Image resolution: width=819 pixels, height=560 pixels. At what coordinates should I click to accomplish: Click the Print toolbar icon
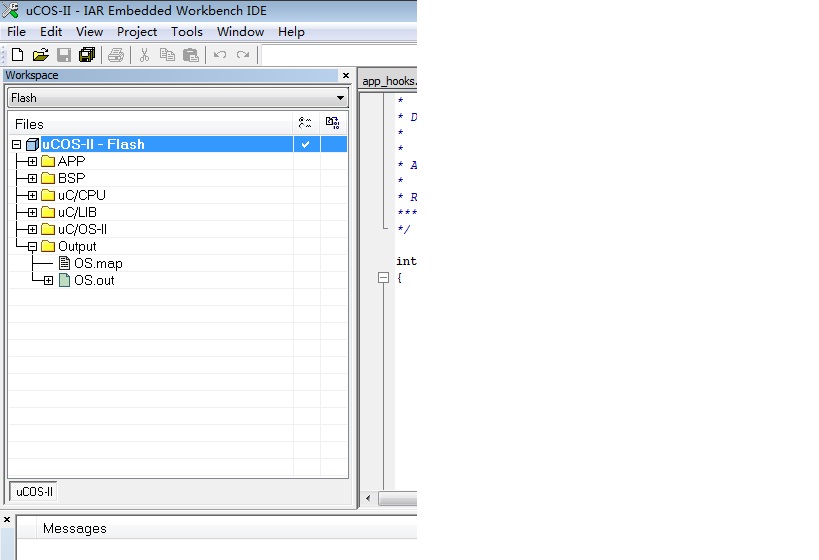pyautogui.click(x=116, y=55)
